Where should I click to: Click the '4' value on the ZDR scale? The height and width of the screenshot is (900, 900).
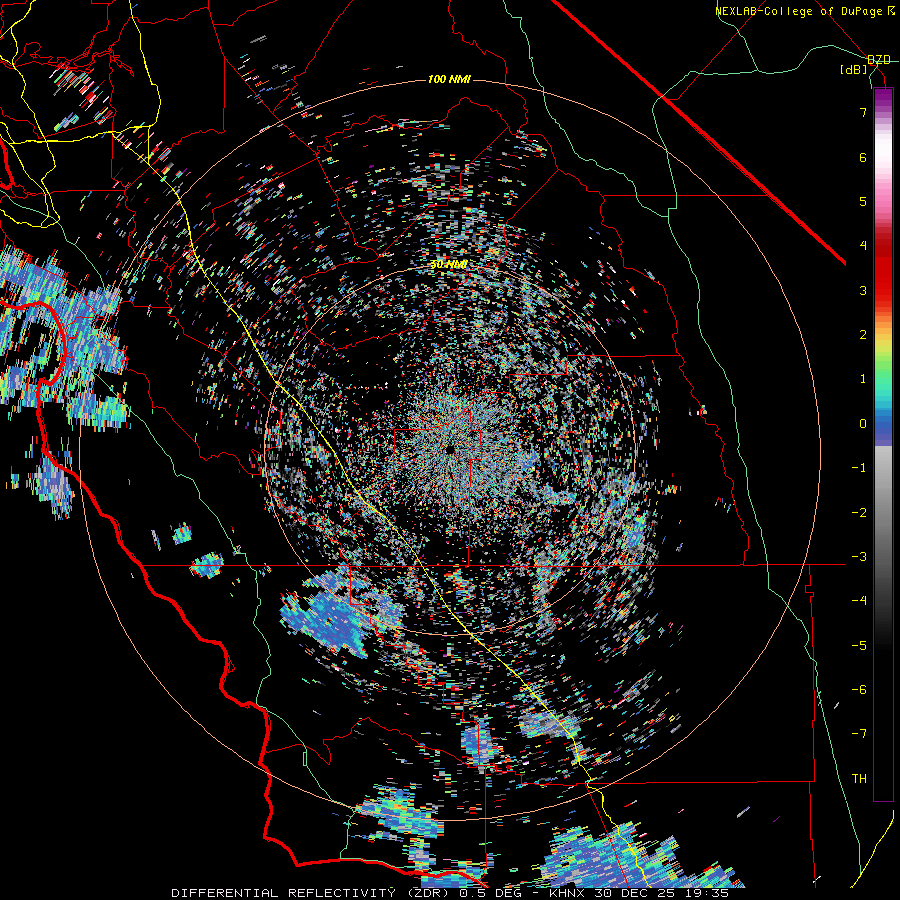point(863,246)
